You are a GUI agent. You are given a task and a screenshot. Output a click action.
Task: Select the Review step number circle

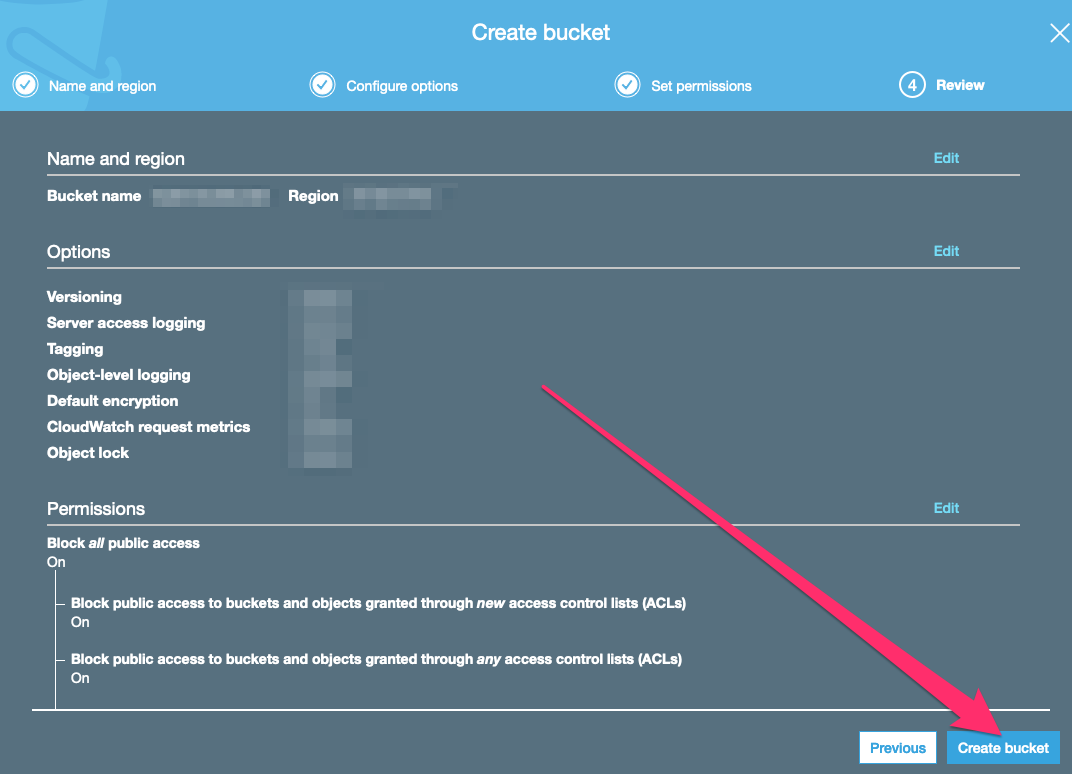click(912, 85)
